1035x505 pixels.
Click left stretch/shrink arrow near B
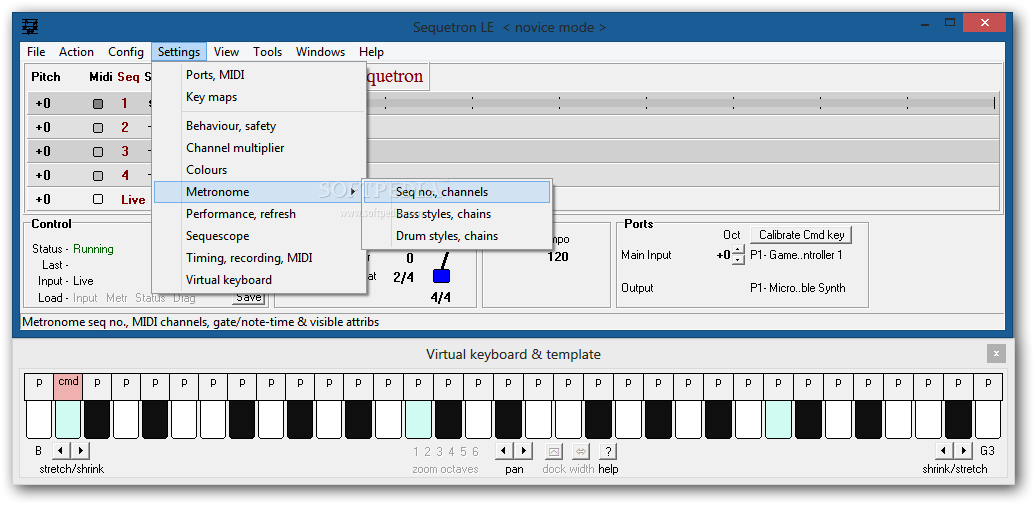(61, 451)
